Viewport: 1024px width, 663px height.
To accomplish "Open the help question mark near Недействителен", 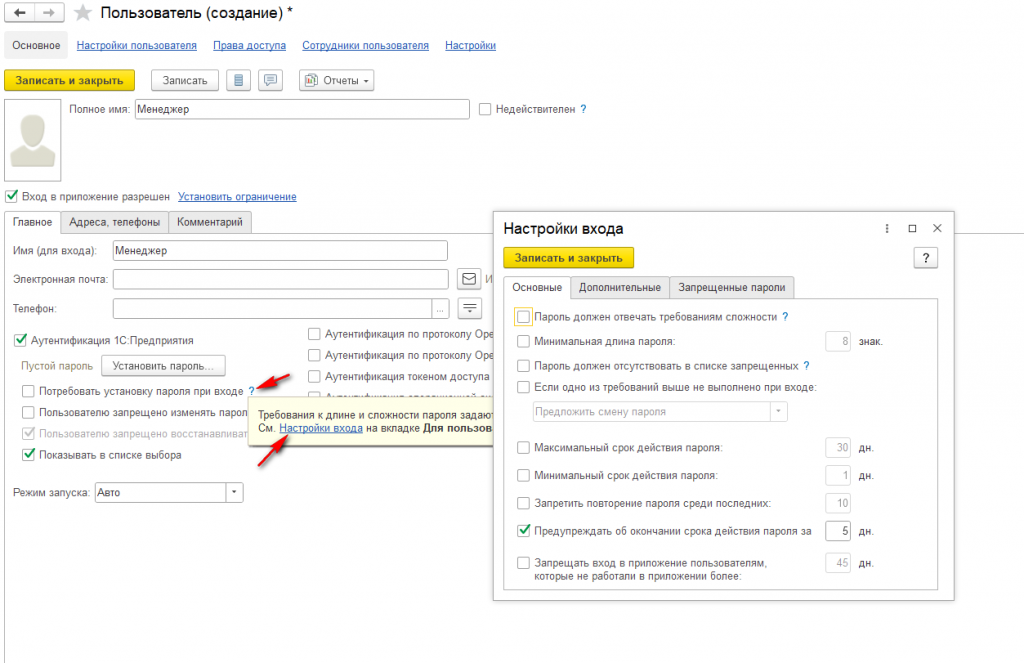I will [x=583, y=109].
